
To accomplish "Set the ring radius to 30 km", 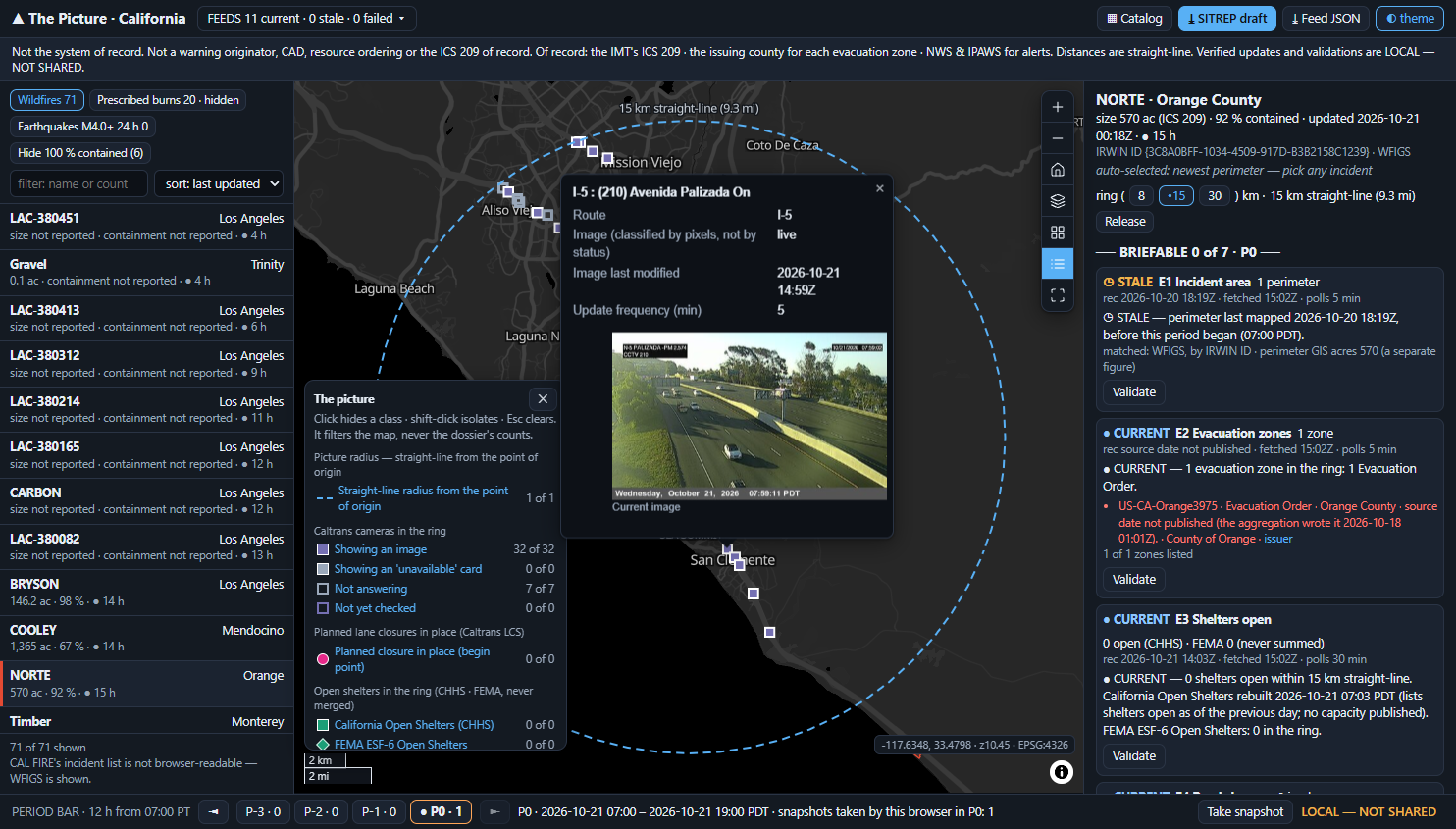I will coord(1215,196).
